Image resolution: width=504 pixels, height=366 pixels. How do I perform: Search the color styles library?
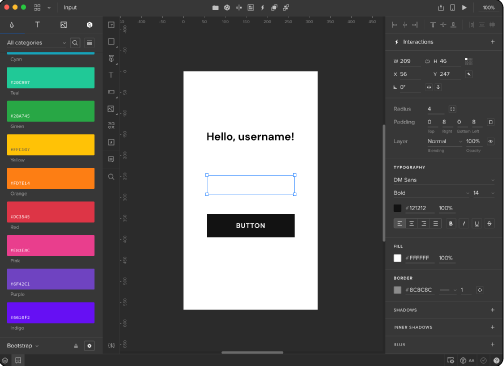pos(75,43)
